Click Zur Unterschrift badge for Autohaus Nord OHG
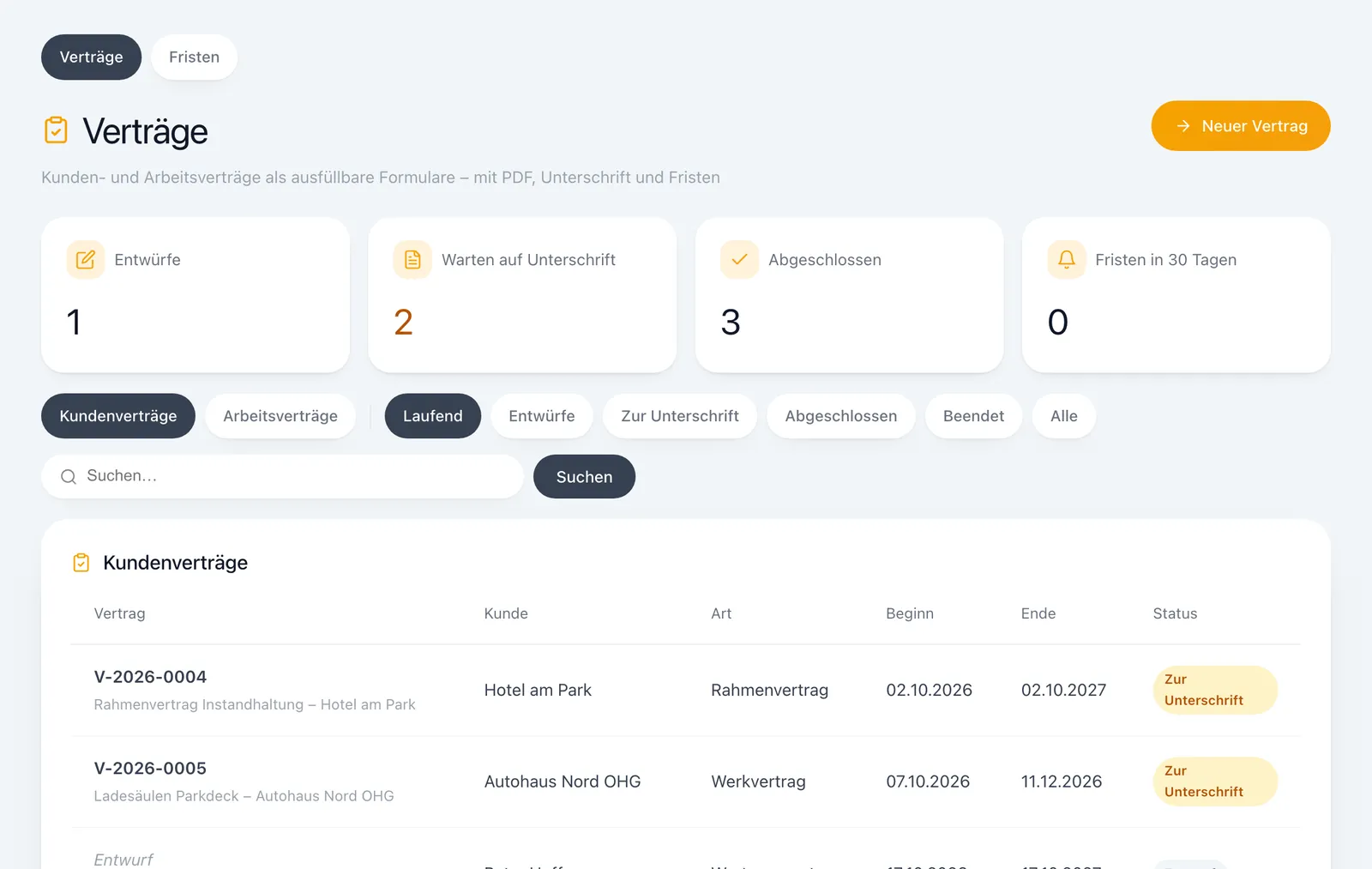Viewport: 1372px width, 869px height. (1215, 781)
